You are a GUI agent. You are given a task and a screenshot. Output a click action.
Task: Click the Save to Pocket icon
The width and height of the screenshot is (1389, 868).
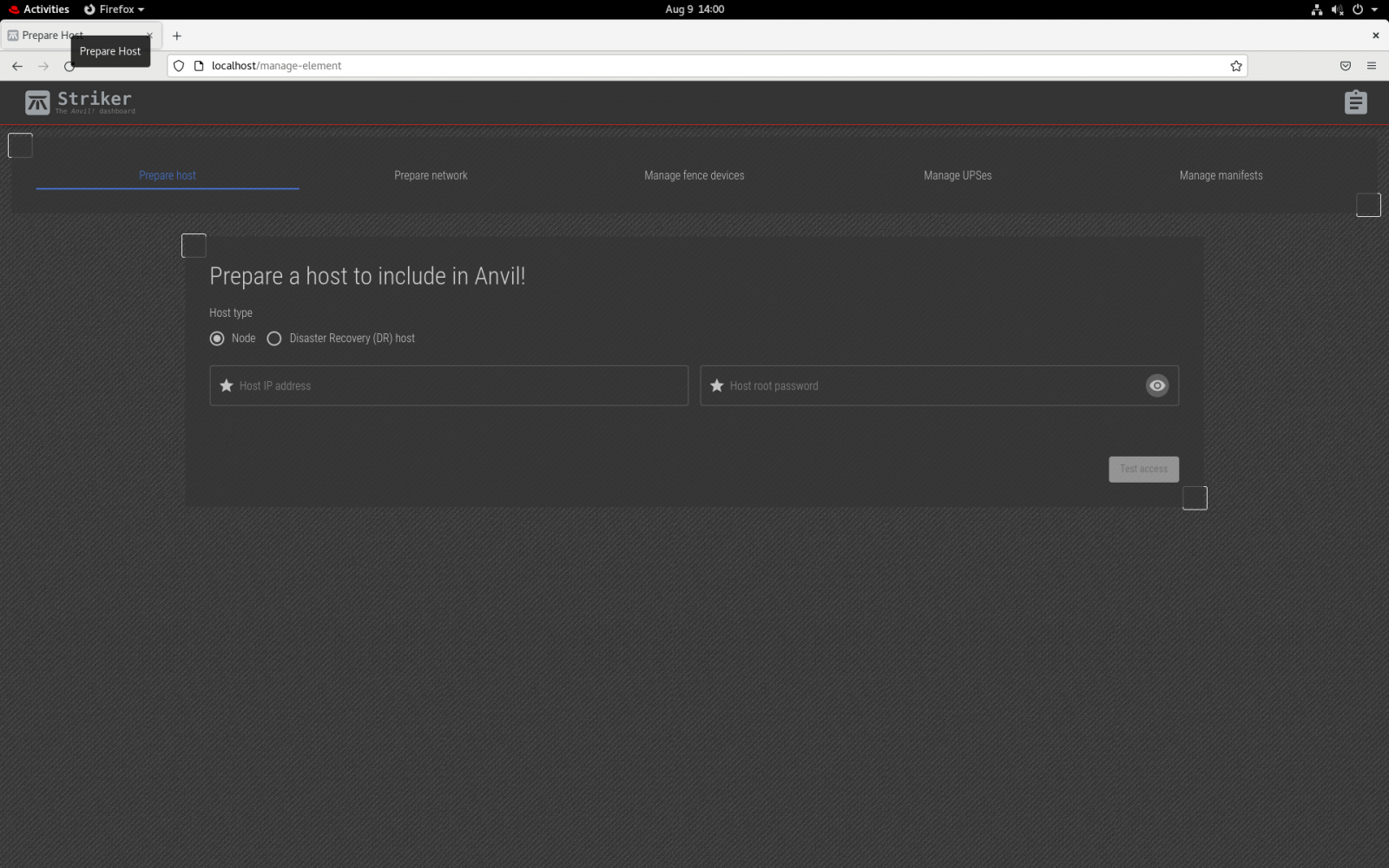(x=1345, y=66)
